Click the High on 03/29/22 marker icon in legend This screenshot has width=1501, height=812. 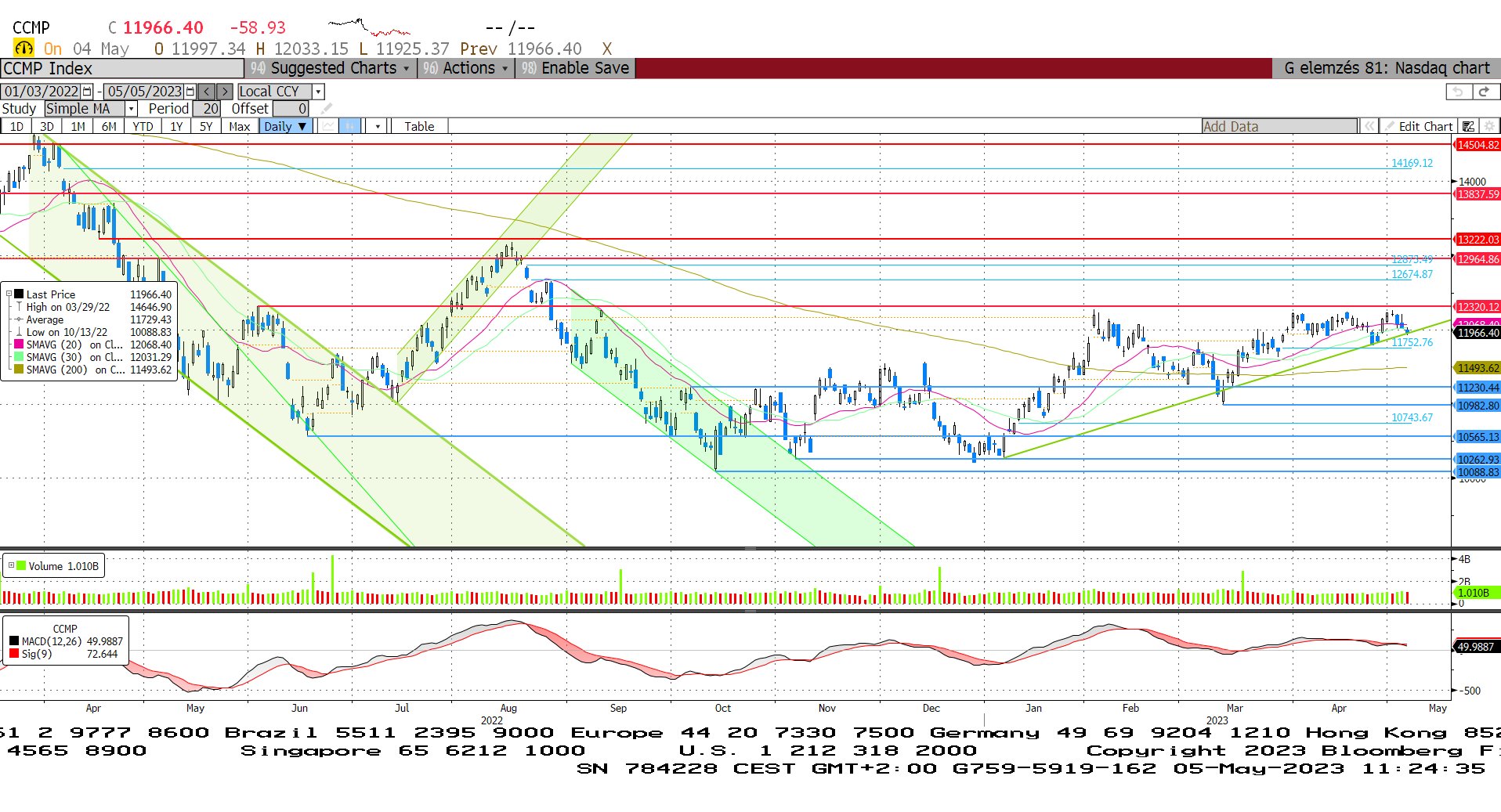point(19,307)
